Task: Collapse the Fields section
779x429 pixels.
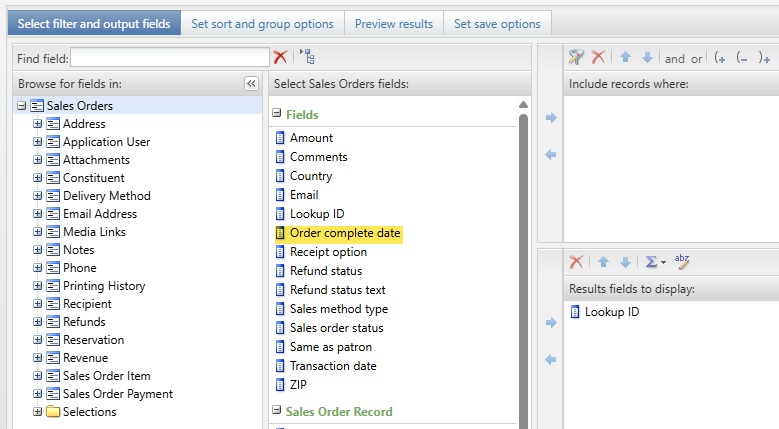Action: click(x=277, y=115)
